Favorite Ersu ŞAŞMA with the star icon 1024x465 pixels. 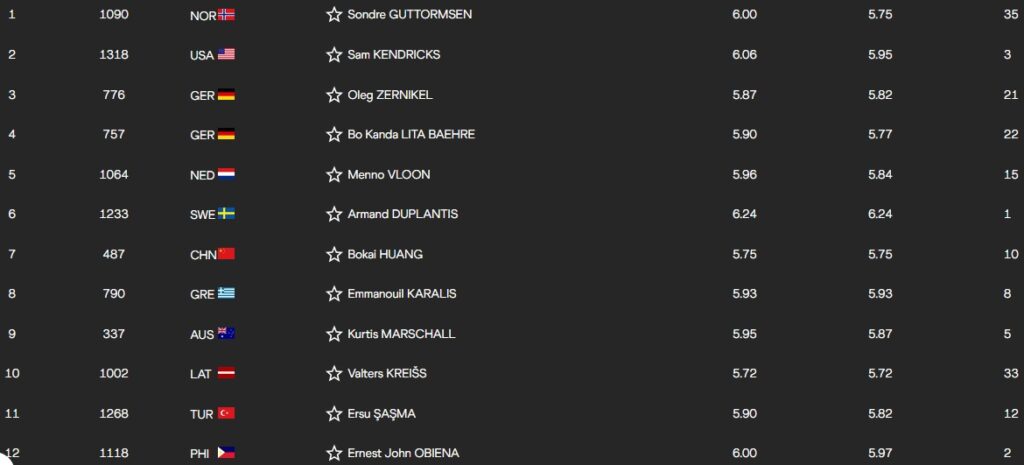tap(334, 413)
